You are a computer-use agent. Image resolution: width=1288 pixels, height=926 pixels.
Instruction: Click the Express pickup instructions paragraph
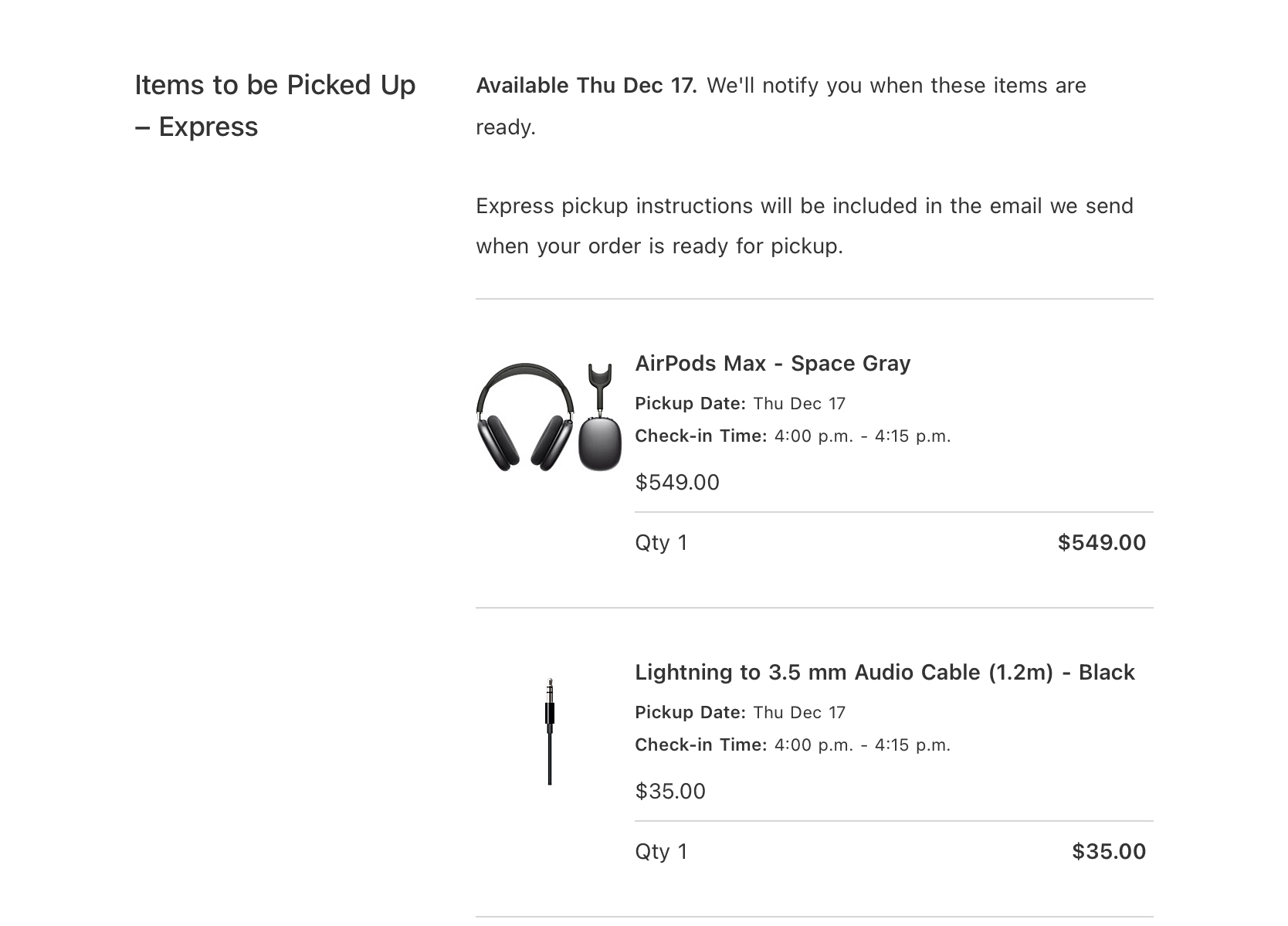pos(805,226)
